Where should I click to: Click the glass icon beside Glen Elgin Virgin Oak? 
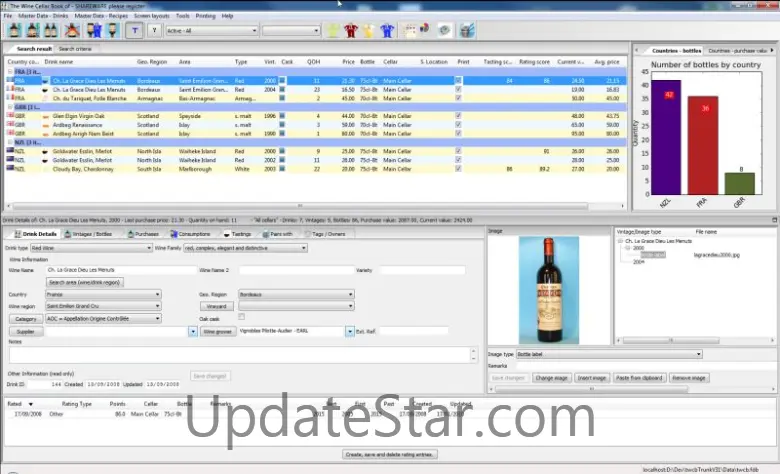point(45,116)
